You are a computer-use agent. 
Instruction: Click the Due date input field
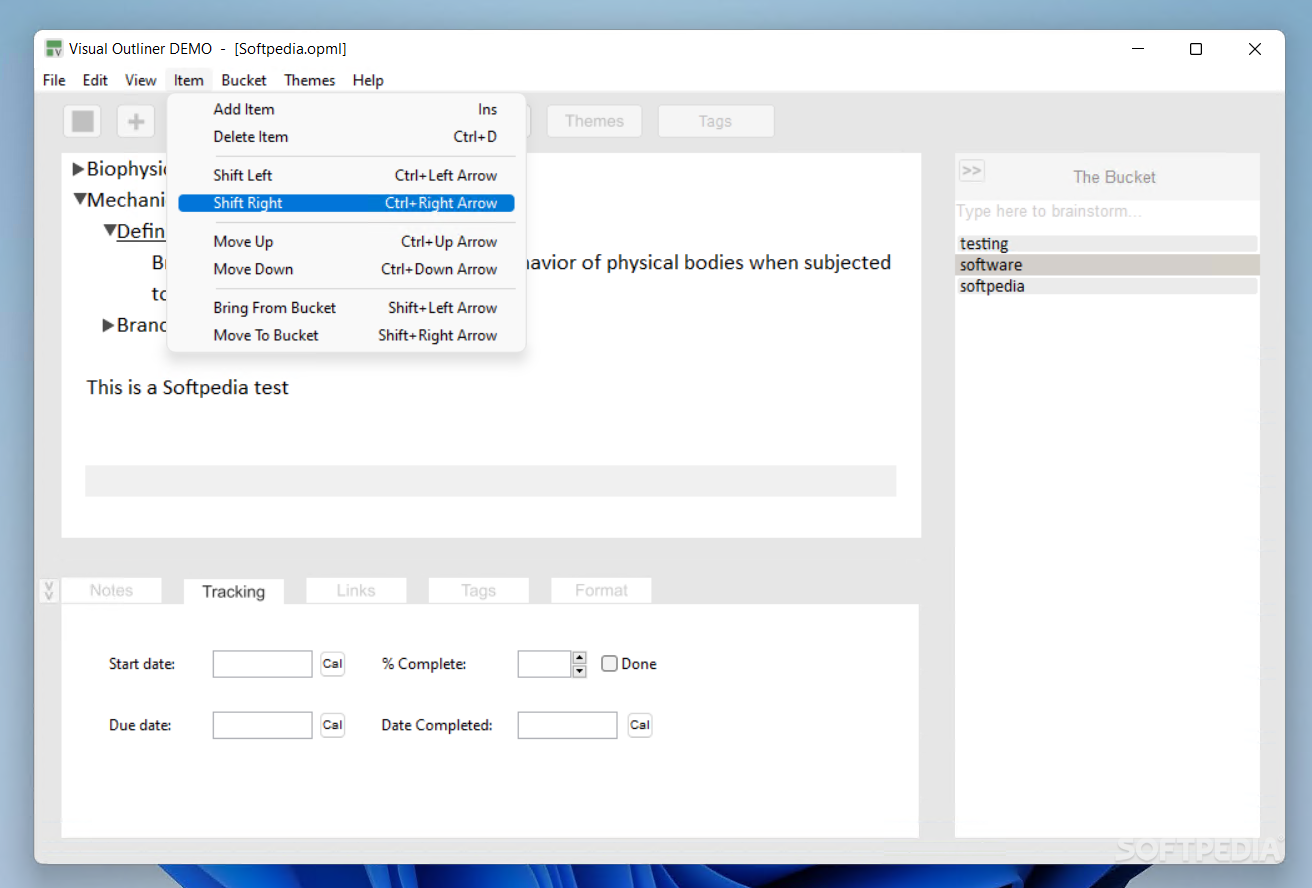tap(263, 725)
